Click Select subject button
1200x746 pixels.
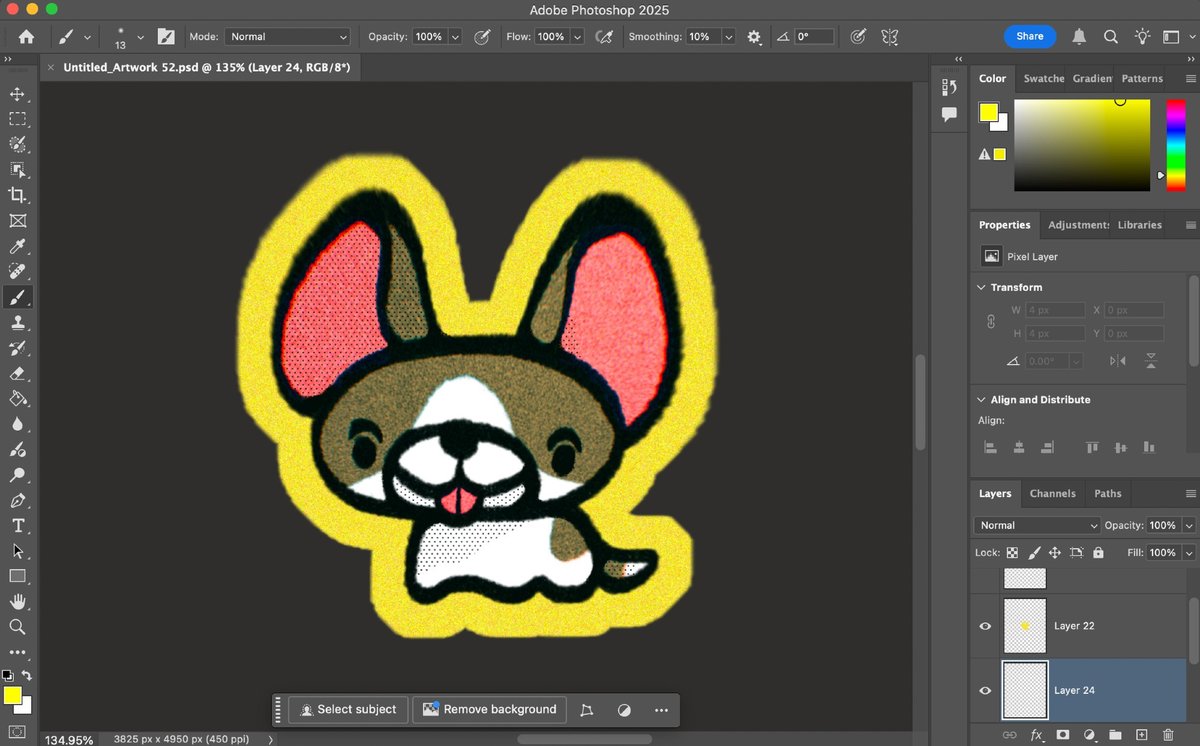[349, 709]
